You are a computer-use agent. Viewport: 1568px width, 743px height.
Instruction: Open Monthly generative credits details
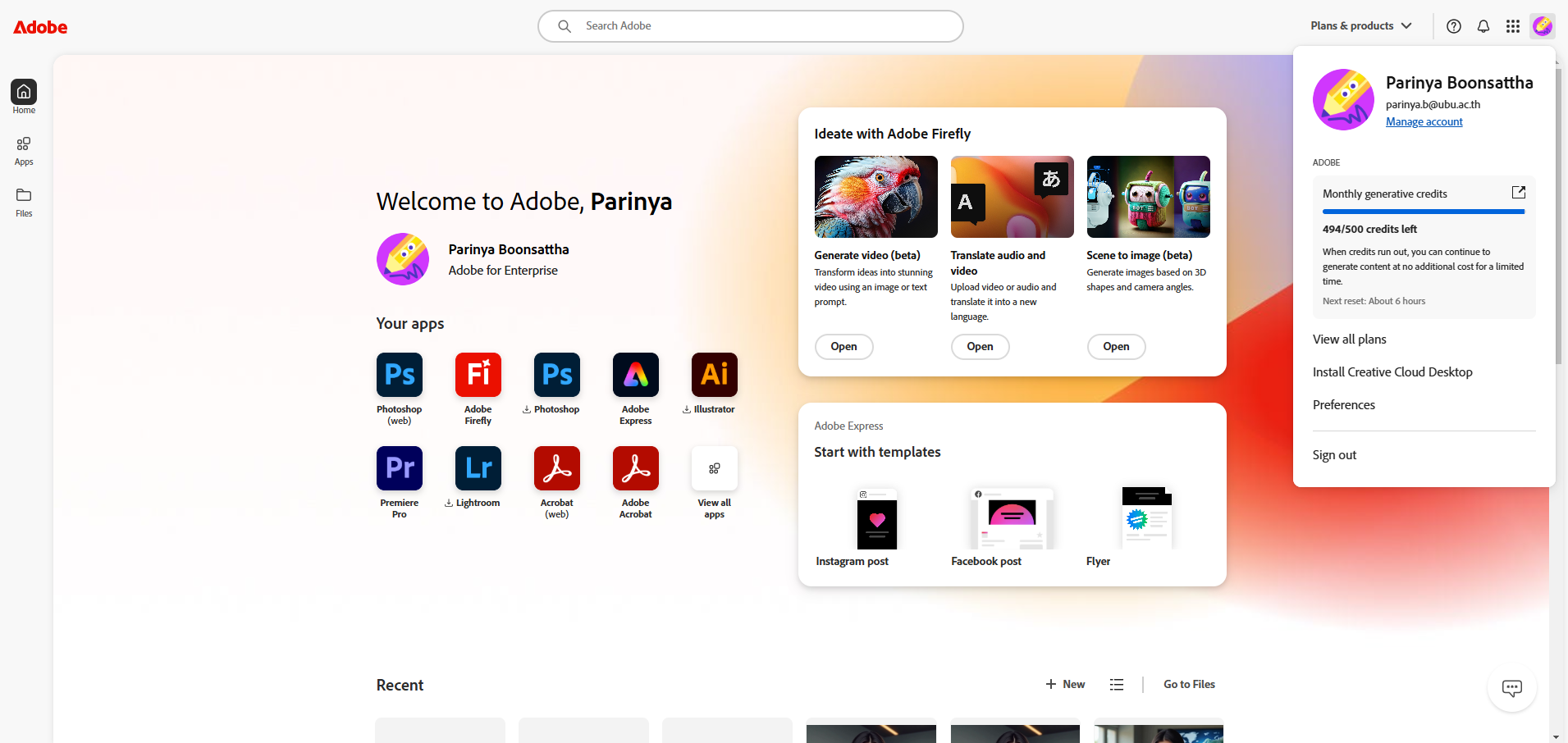point(1518,193)
